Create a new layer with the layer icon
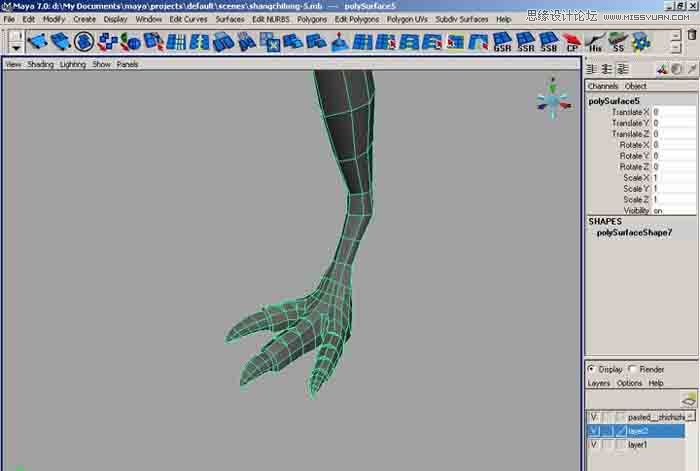This screenshot has height=471, width=700. tap(688, 399)
